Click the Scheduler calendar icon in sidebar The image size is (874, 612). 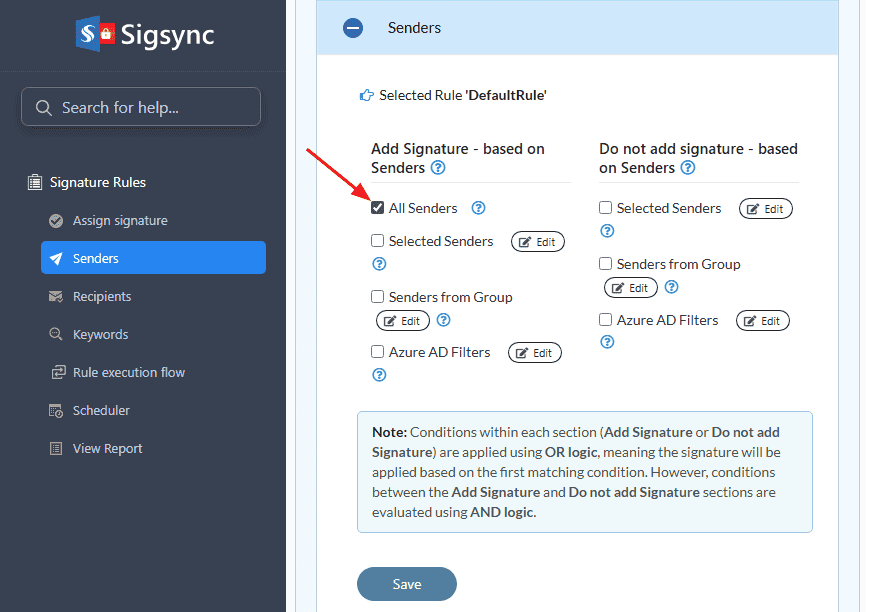[56, 411]
